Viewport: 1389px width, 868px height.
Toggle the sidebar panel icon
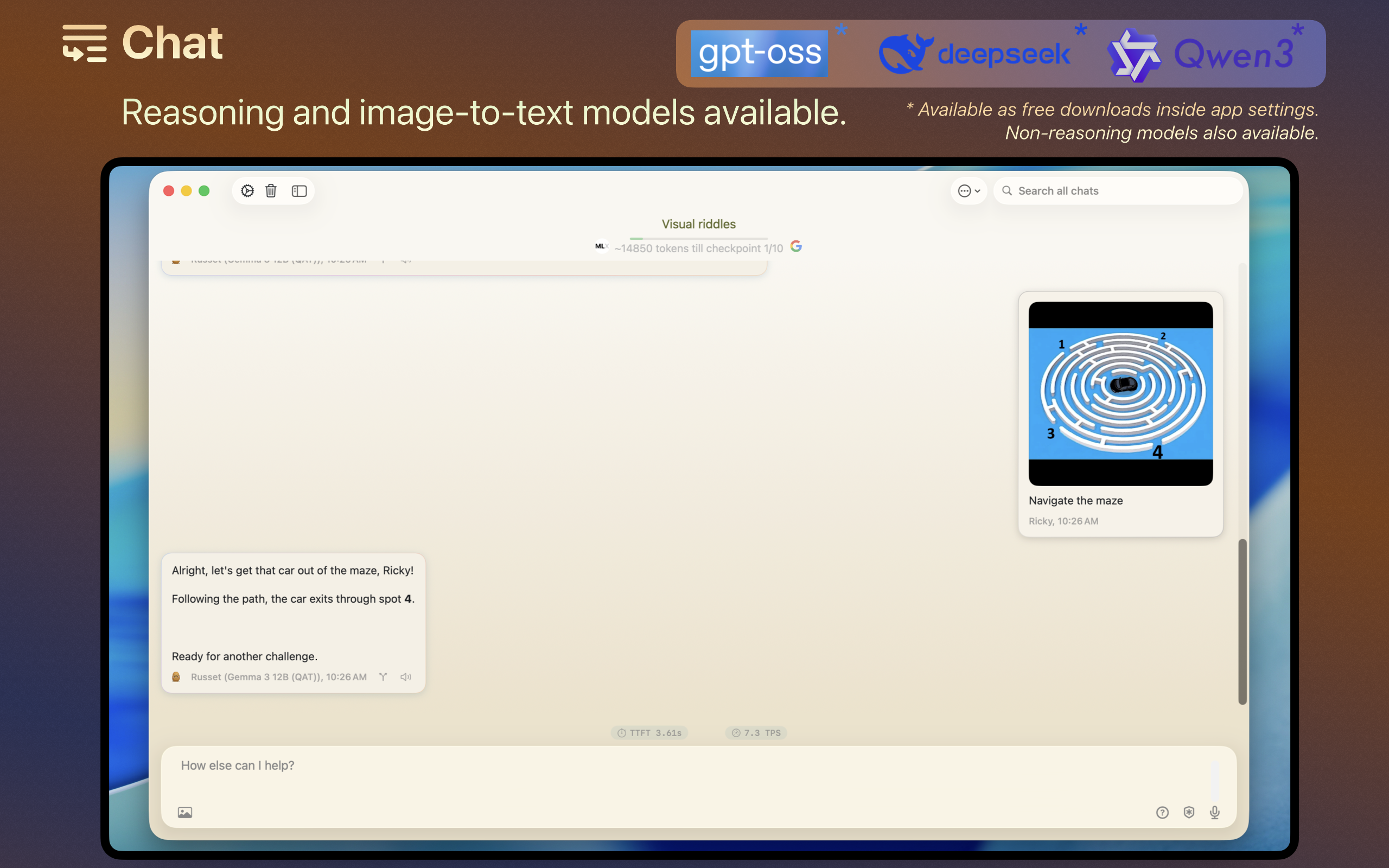tap(299, 190)
